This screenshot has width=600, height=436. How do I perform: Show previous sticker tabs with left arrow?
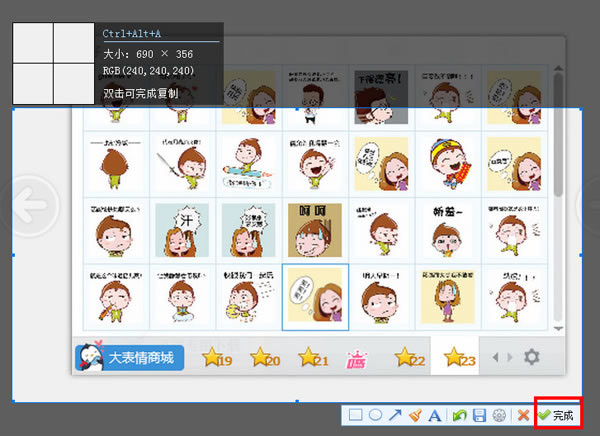(496, 357)
